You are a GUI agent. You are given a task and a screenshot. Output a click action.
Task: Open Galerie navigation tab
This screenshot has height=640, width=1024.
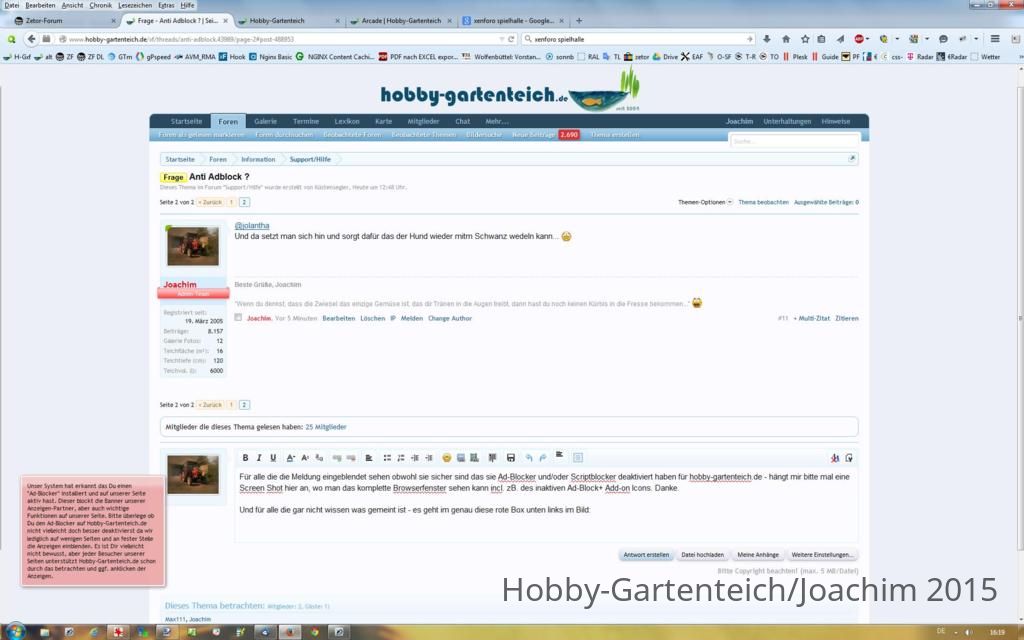[x=265, y=121]
